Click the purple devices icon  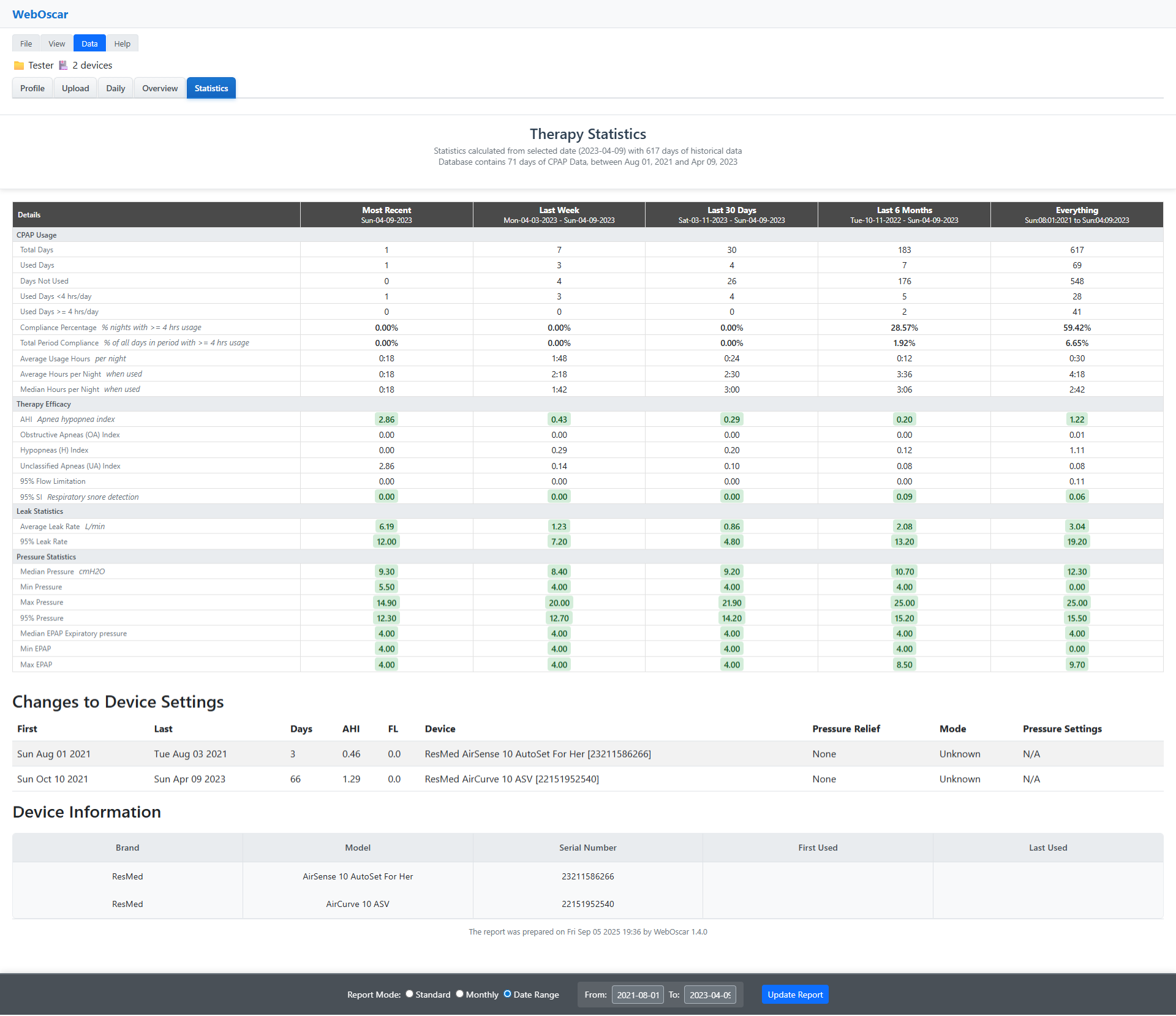[63, 66]
